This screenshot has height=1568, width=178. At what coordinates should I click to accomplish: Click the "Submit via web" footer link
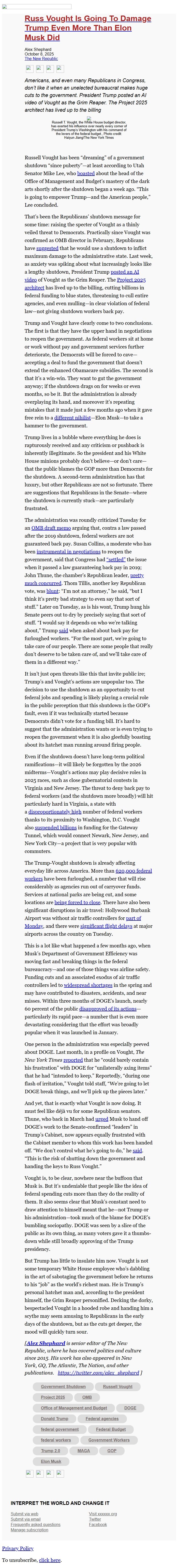24,1513
